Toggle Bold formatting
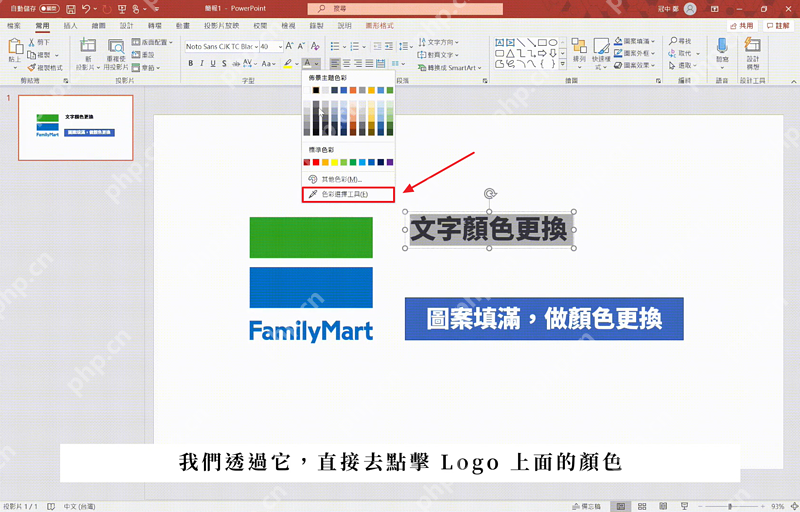 click(x=191, y=64)
